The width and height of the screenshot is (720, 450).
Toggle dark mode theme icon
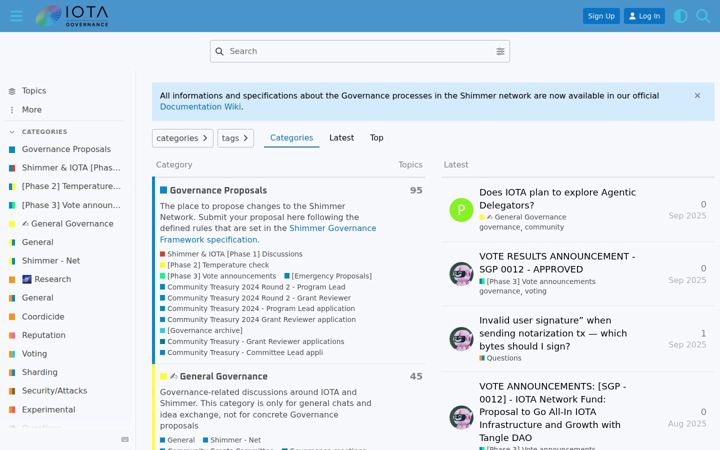[x=680, y=16]
